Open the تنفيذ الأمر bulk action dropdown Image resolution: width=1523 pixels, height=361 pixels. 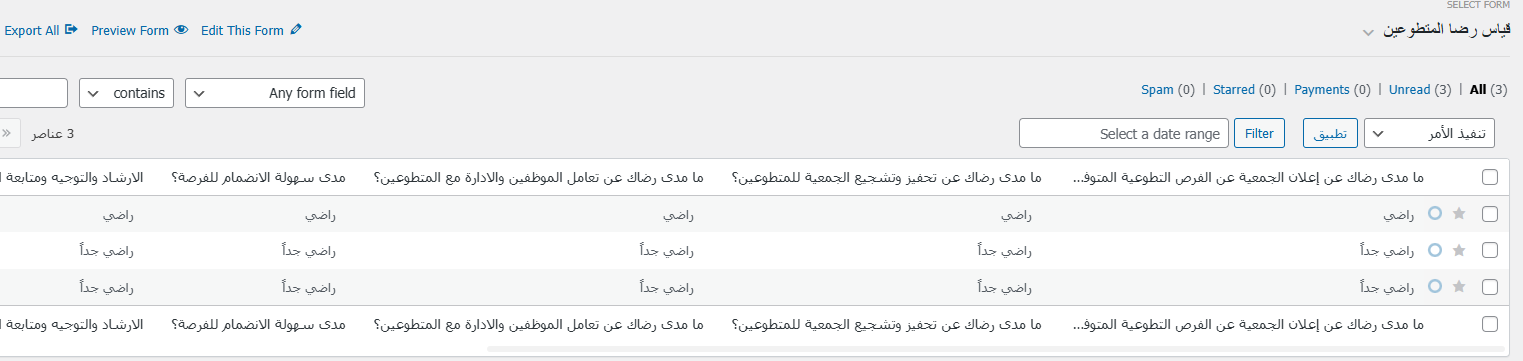pos(1436,133)
